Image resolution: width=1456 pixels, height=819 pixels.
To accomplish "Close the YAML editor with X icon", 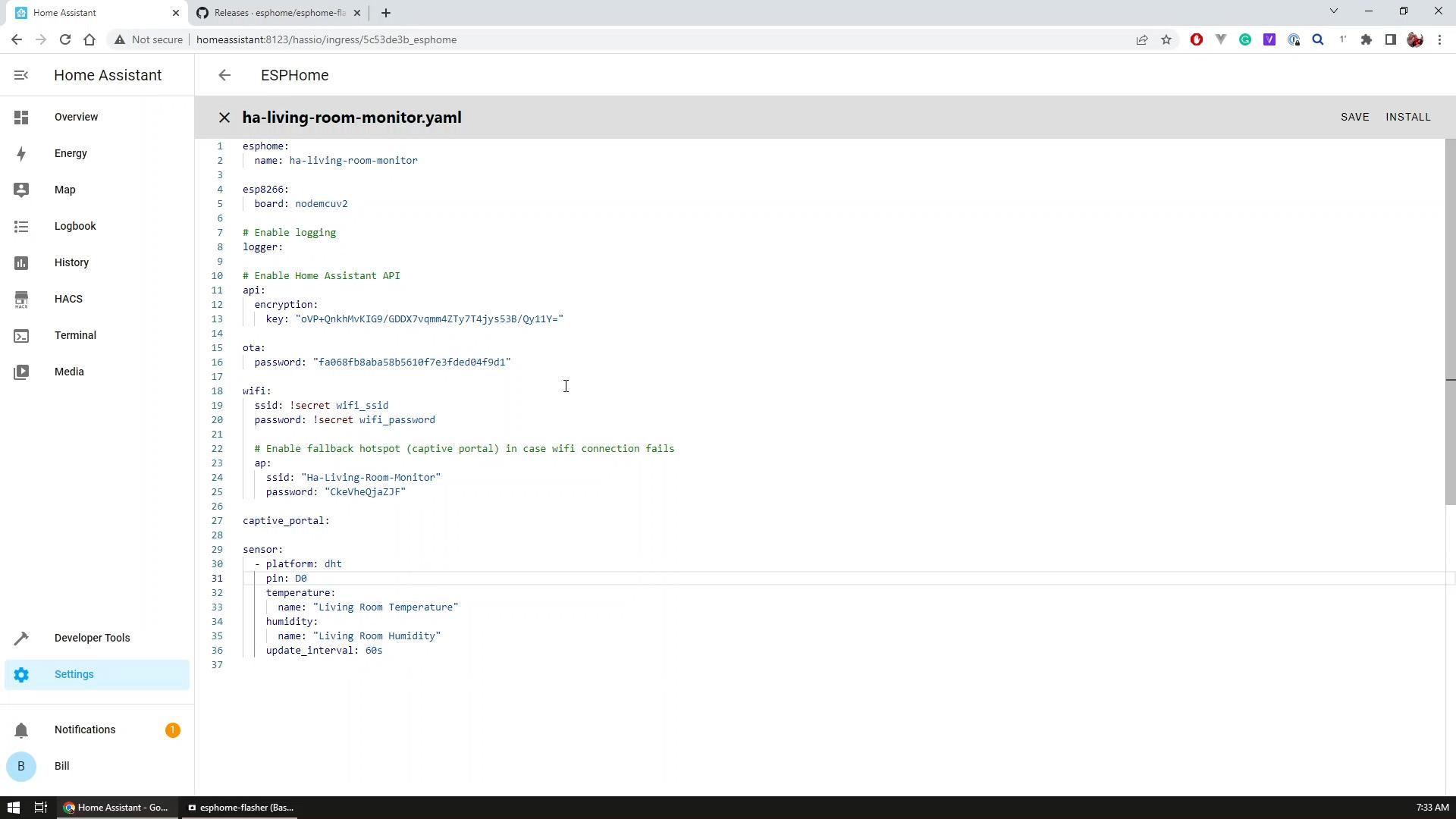I will coord(224,118).
